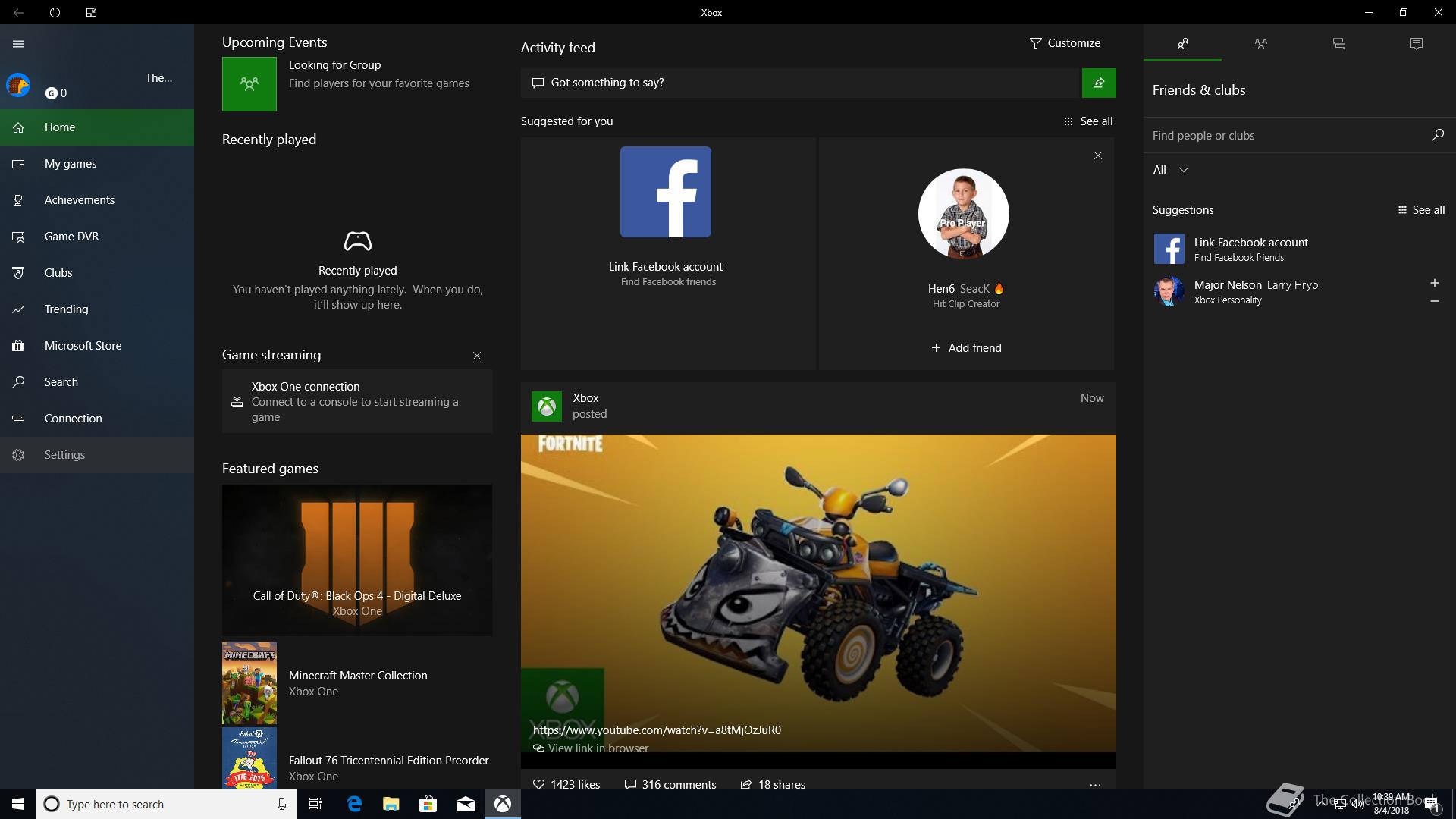This screenshot has width=1456, height=819.
Task: Open the hamburger menu icon
Action: (x=19, y=44)
